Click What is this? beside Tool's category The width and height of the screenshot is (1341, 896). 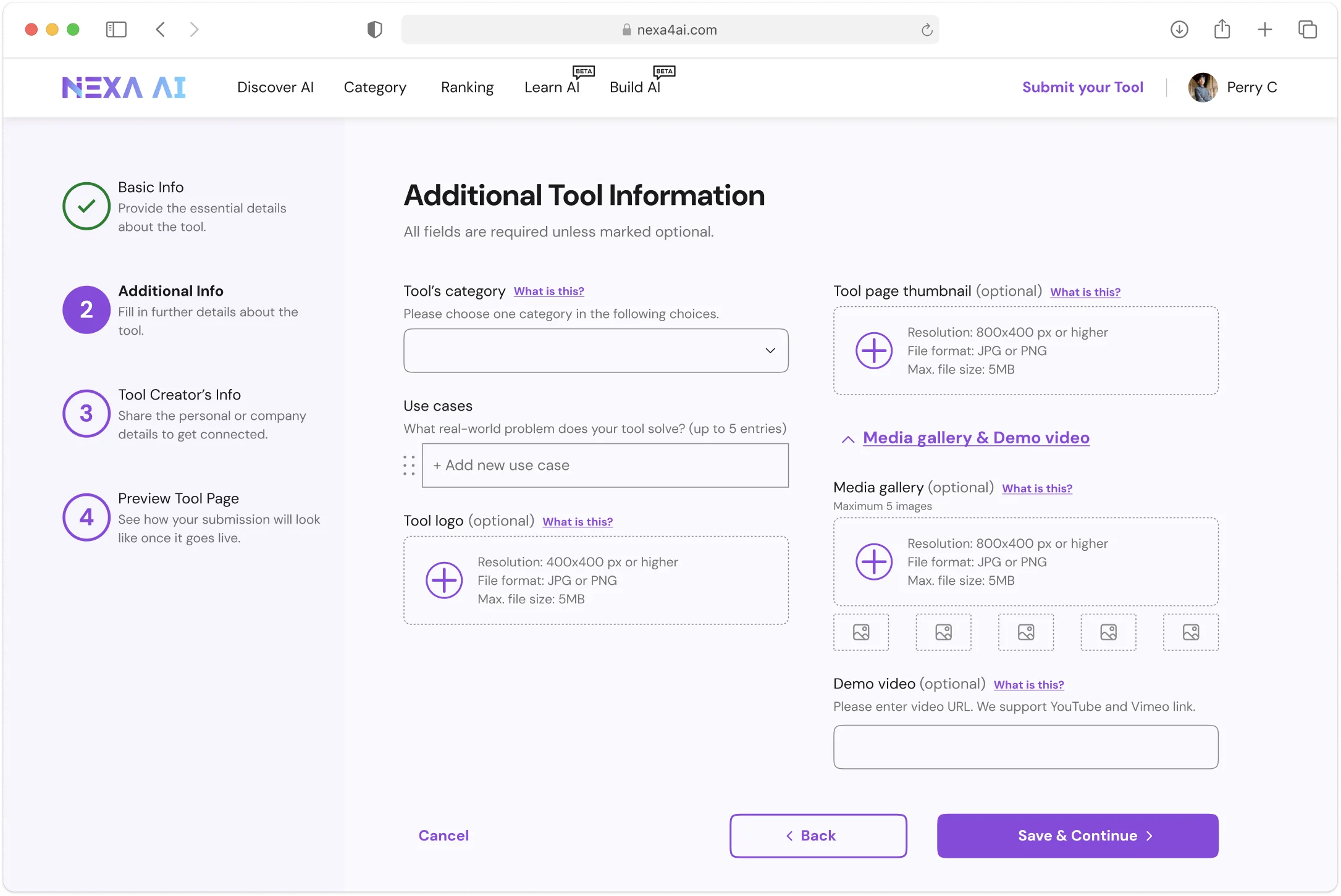(549, 291)
